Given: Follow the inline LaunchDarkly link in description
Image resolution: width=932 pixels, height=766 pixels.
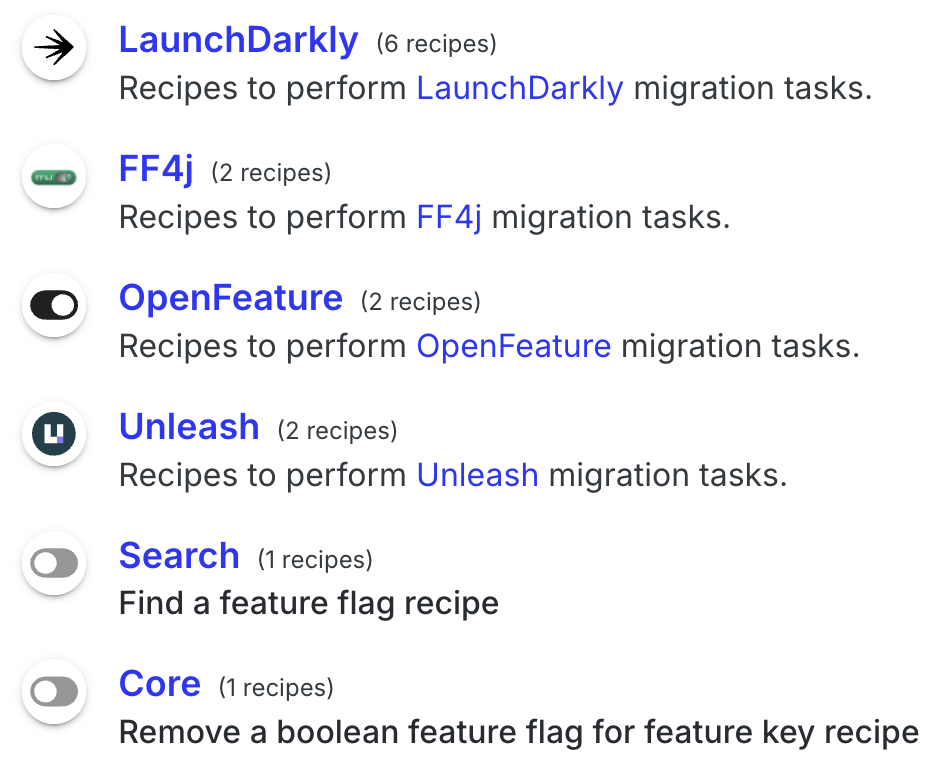Looking at the screenshot, I should pyautogui.click(x=520, y=89).
